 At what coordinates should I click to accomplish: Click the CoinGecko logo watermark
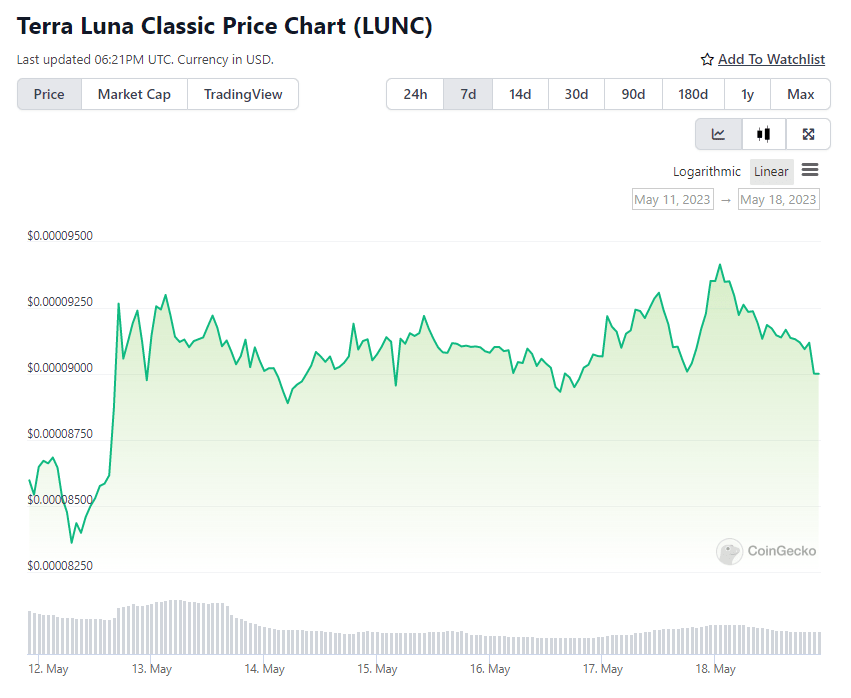[766, 551]
